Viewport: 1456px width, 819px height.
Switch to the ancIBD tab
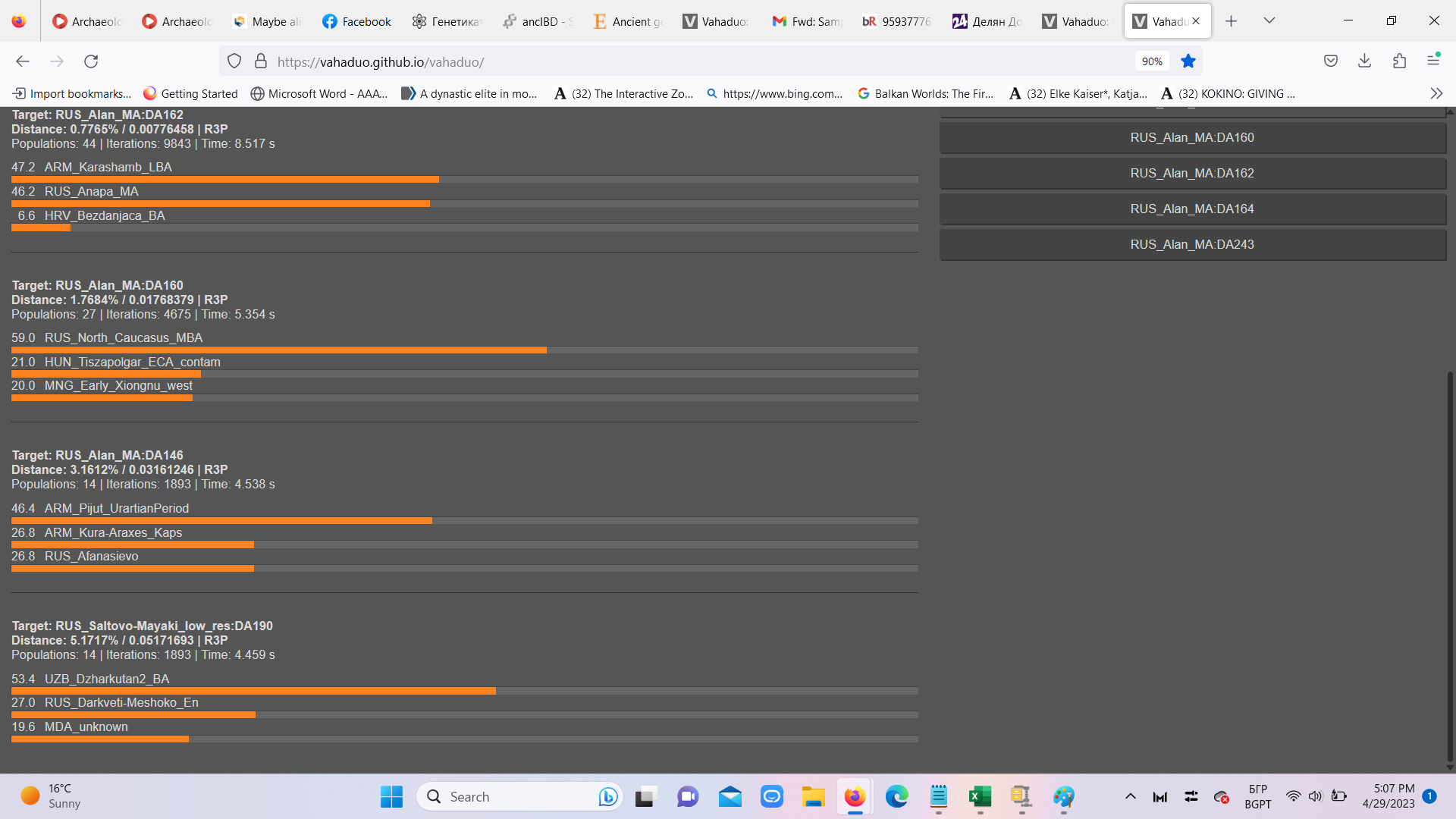pyautogui.click(x=538, y=21)
